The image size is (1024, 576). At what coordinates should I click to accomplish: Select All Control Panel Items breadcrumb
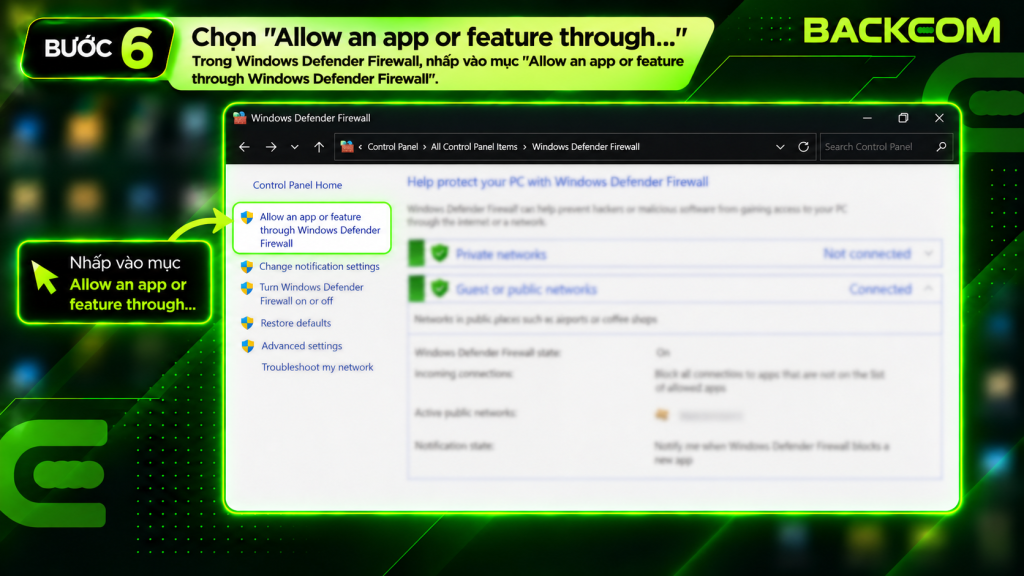(x=474, y=147)
